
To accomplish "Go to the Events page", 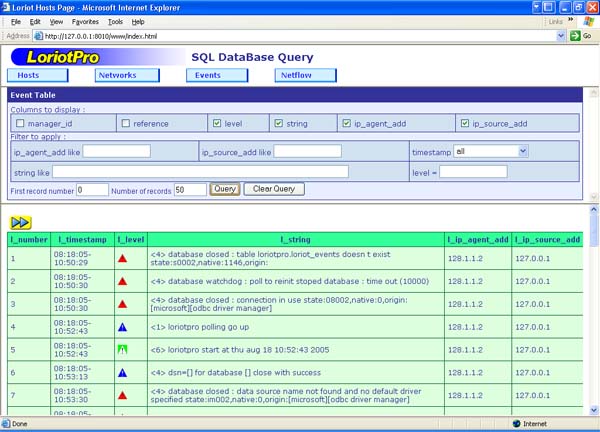I will coord(217,75).
